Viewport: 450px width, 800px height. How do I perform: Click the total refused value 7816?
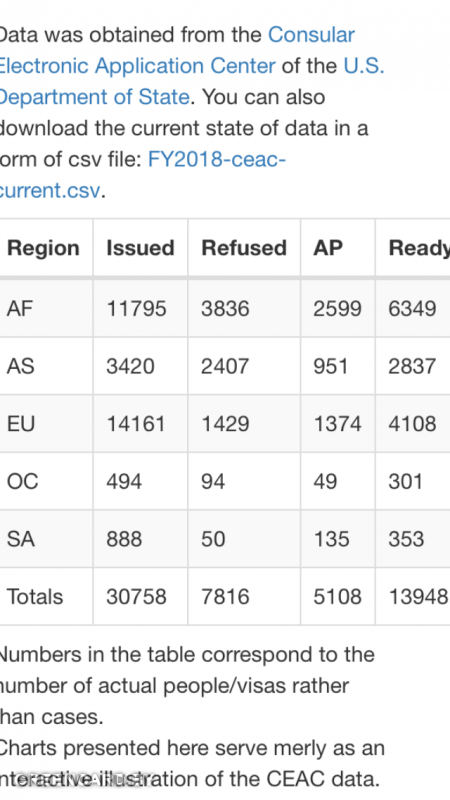225,597
